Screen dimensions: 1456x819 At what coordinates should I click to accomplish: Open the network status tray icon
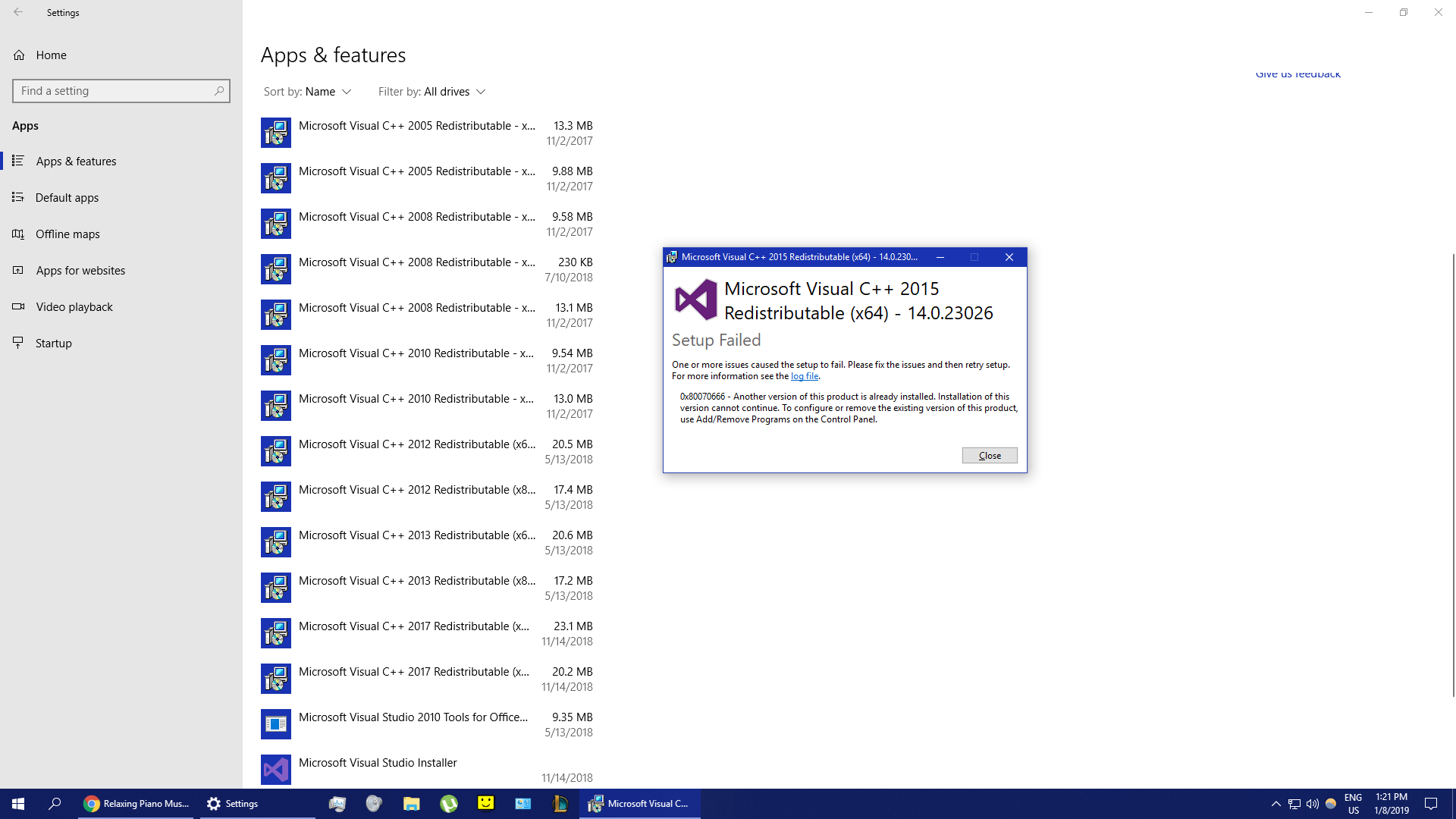pyautogui.click(x=1294, y=804)
